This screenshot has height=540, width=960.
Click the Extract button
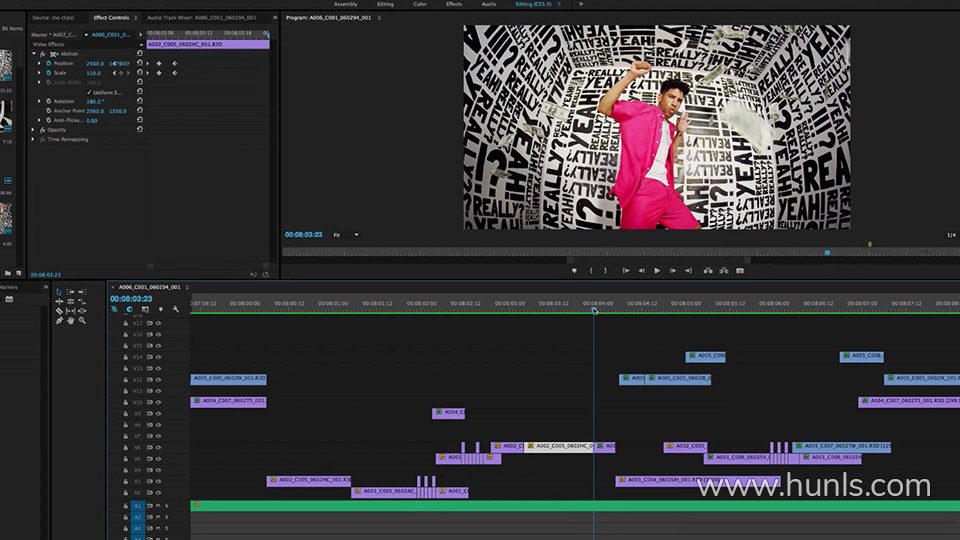(724, 271)
